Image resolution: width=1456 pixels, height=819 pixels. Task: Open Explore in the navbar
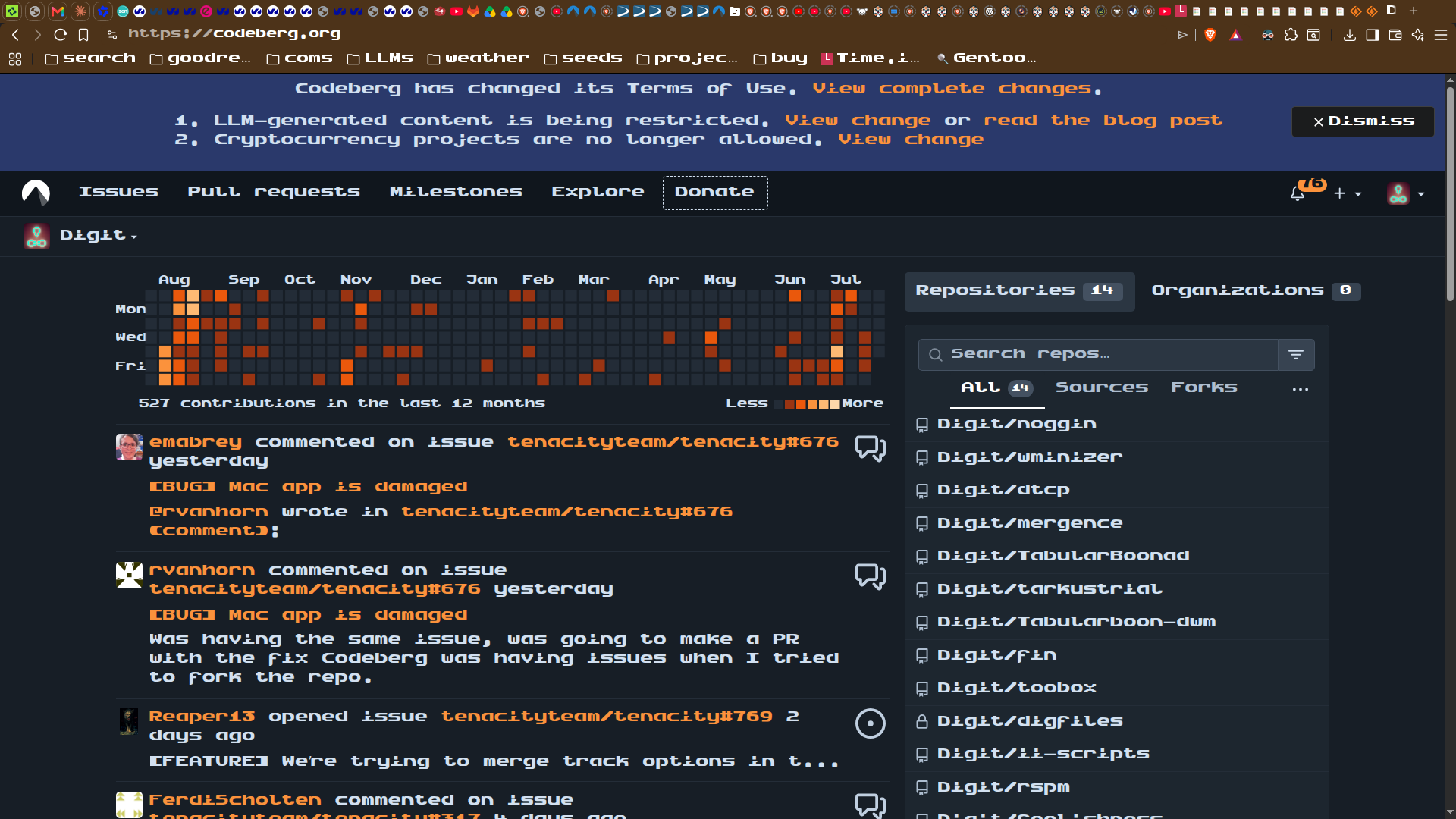(598, 193)
